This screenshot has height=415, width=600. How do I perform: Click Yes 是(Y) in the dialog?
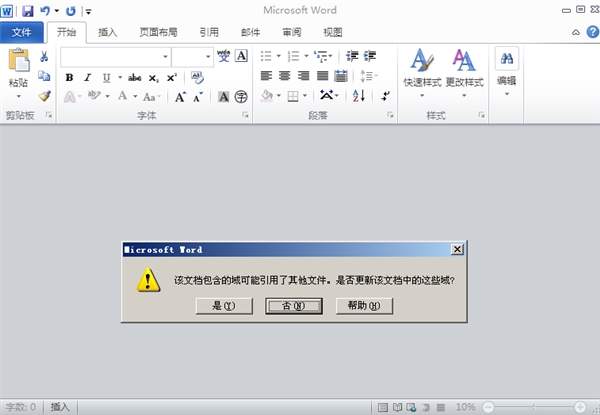pyautogui.click(x=224, y=306)
